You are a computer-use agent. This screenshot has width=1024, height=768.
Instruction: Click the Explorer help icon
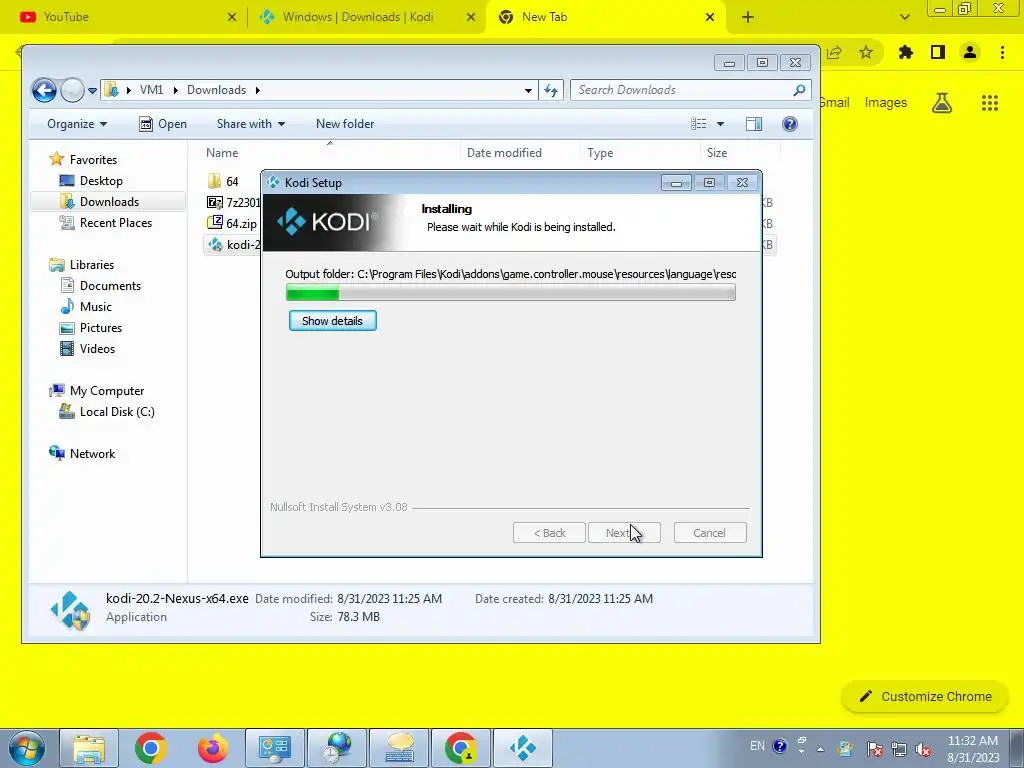(790, 124)
